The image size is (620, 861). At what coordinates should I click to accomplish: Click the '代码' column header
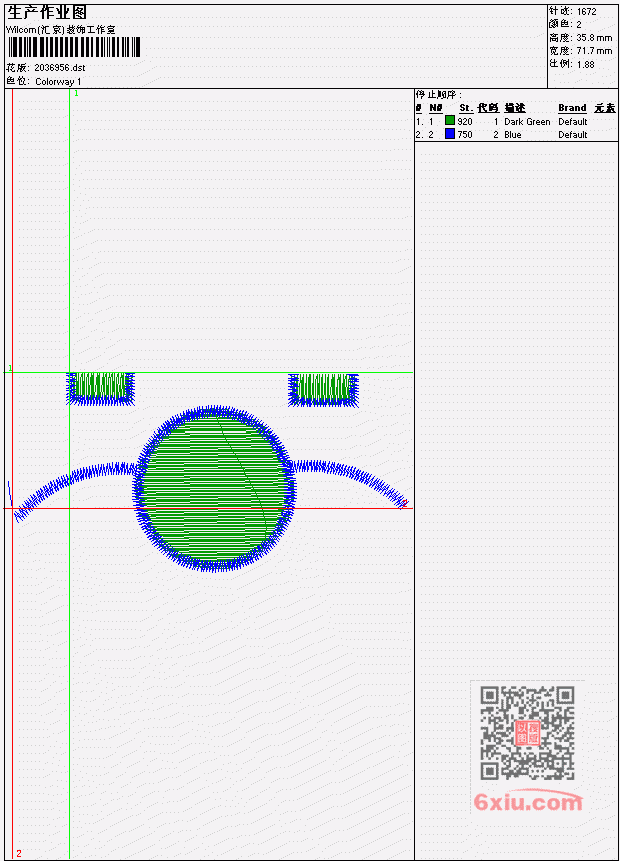pyautogui.click(x=488, y=108)
